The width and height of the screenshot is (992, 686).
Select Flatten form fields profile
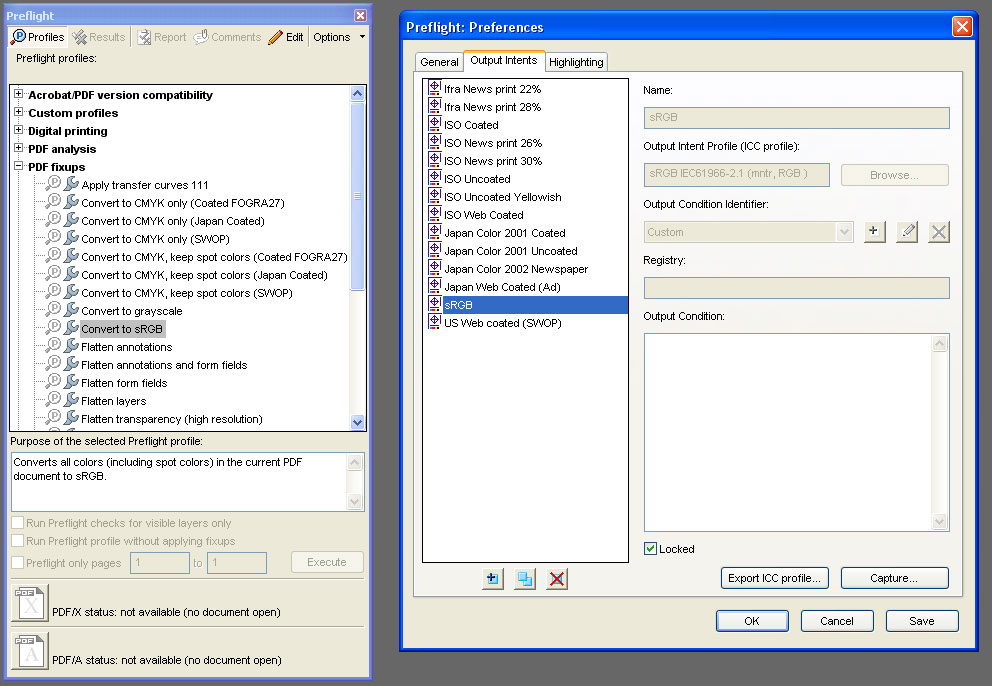(x=124, y=383)
